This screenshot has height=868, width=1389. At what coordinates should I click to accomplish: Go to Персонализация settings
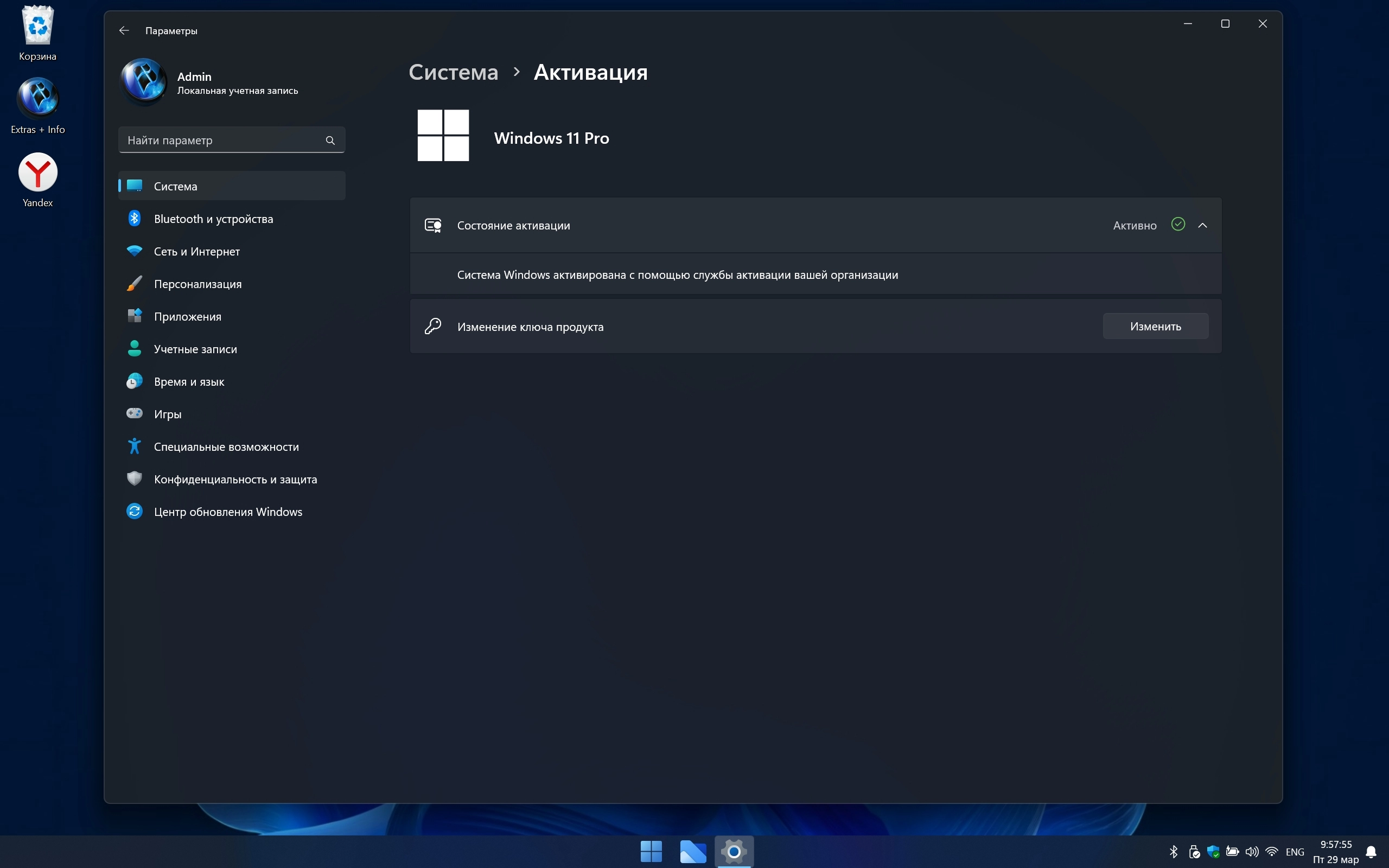[197, 284]
